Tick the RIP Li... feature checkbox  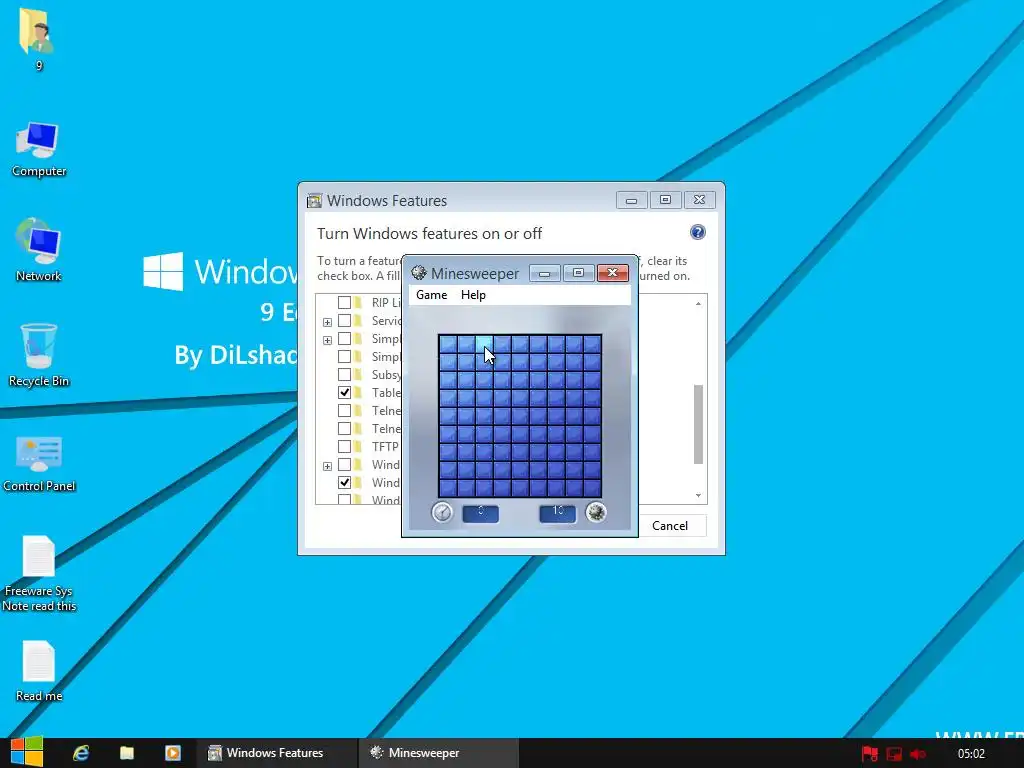(x=344, y=302)
